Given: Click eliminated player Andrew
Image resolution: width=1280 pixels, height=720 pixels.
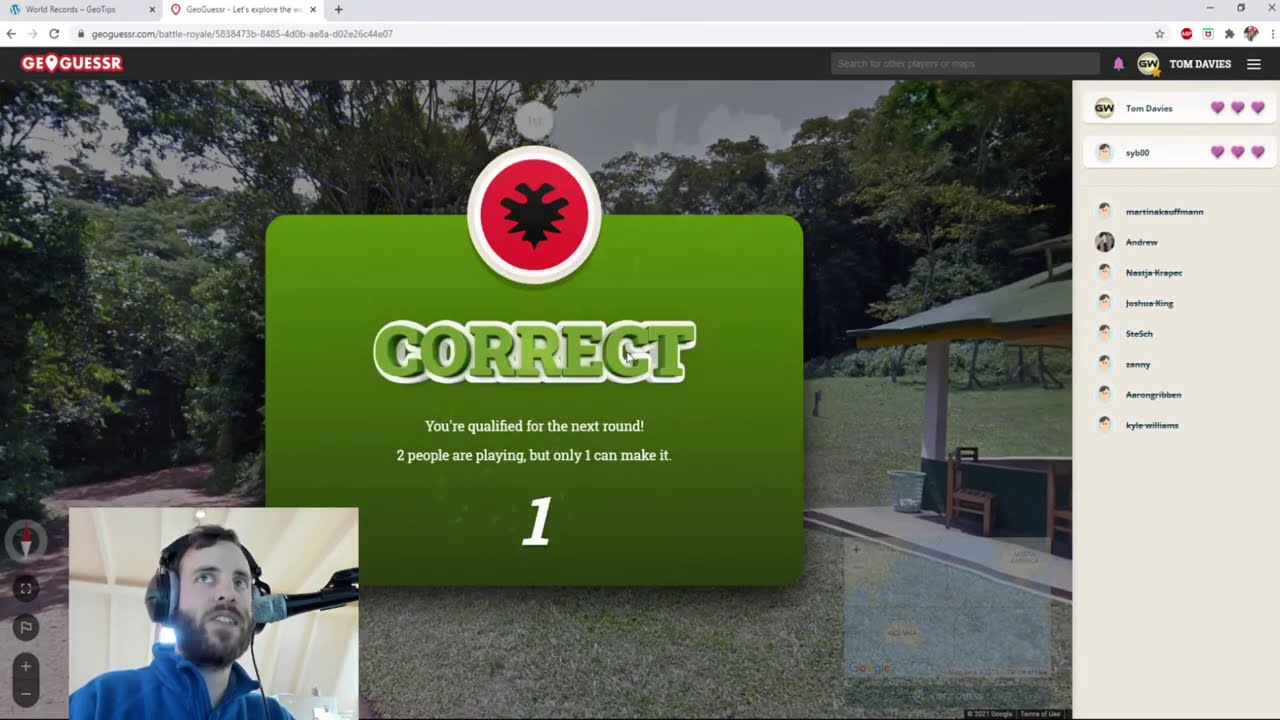Looking at the screenshot, I should (x=1141, y=242).
